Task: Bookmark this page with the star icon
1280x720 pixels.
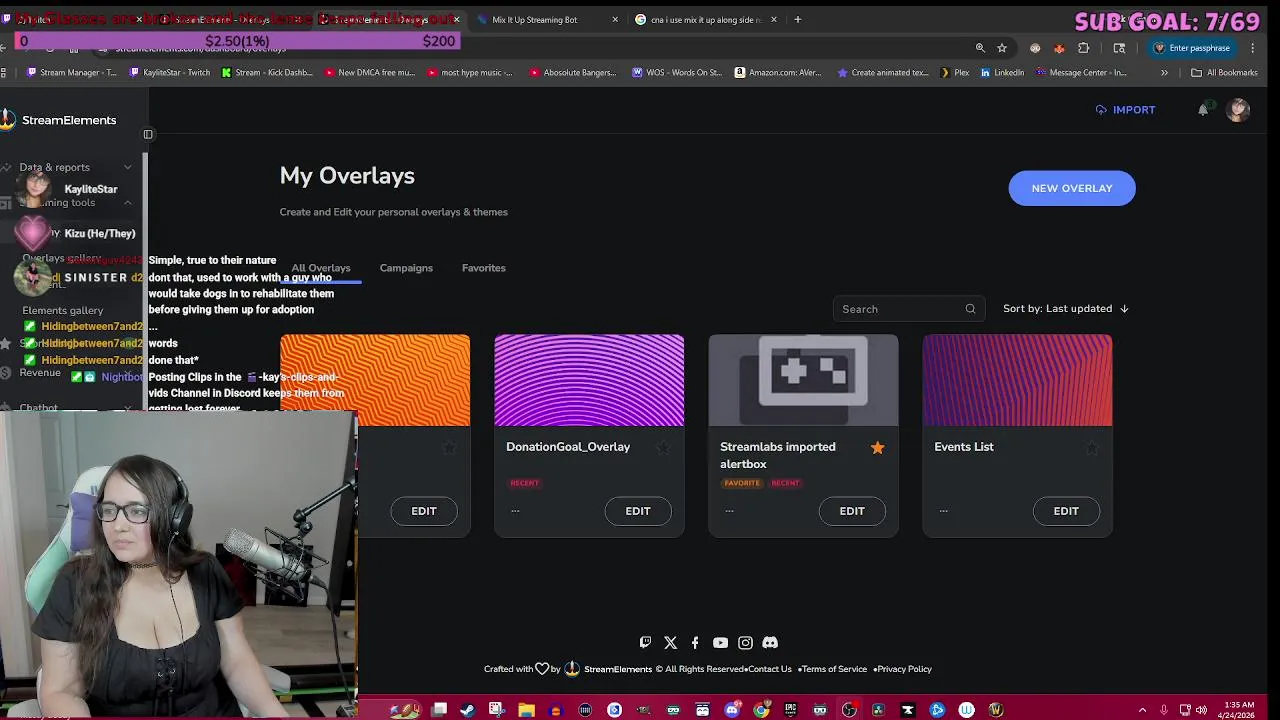Action: pyautogui.click(x=1002, y=48)
